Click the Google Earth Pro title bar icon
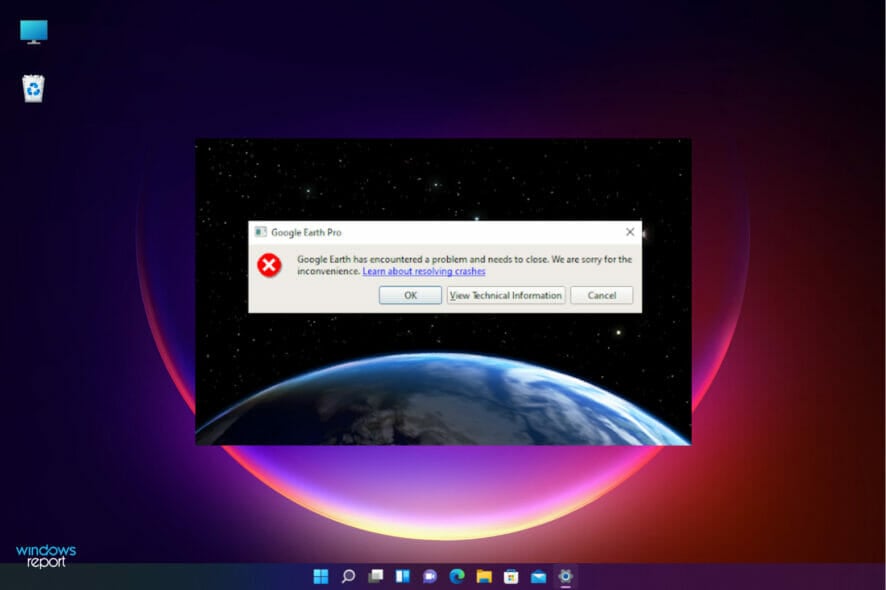Viewport: 886px width, 590px height. click(x=260, y=232)
